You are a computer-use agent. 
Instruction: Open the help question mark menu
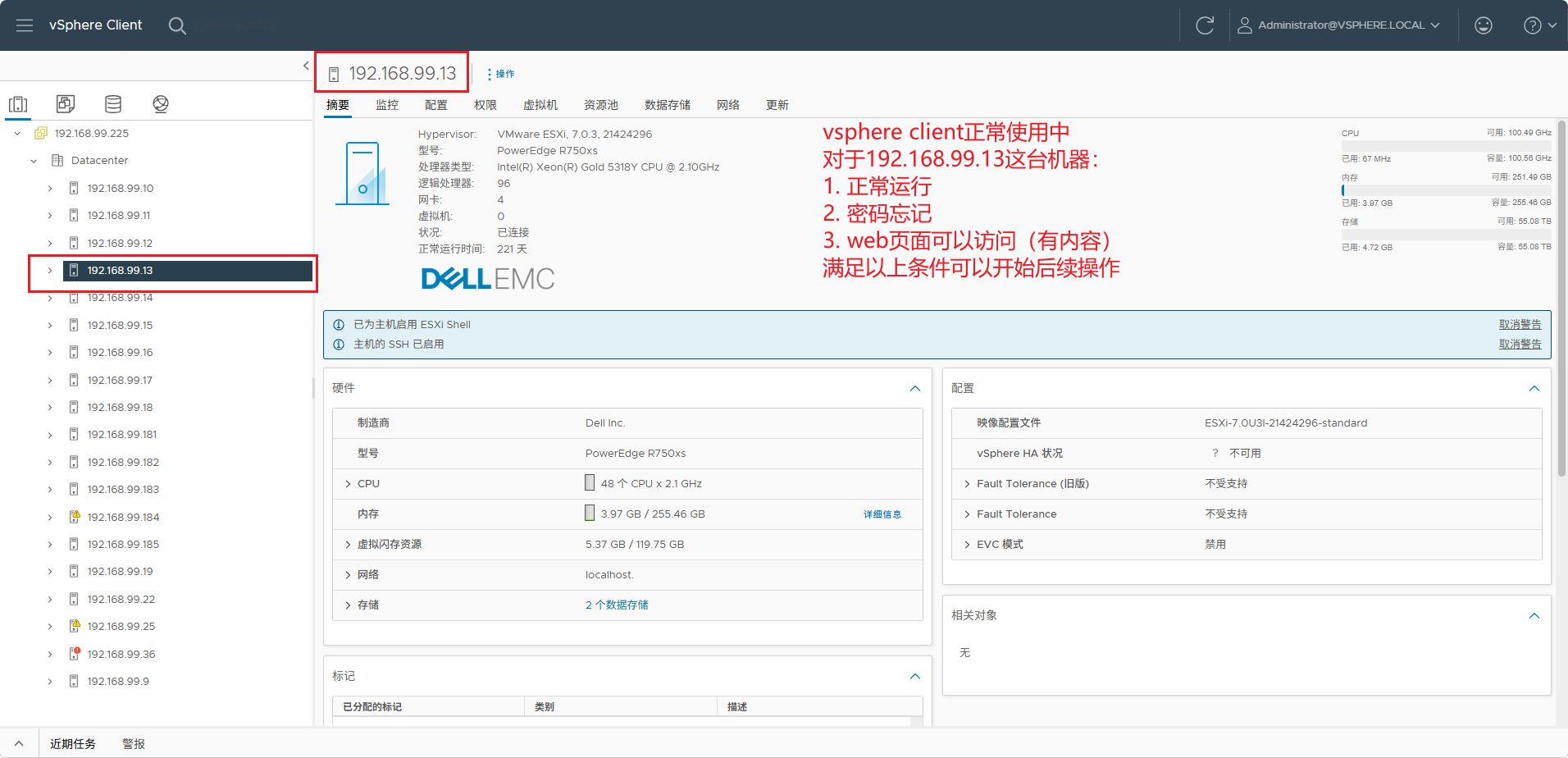tap(1539, 25)
